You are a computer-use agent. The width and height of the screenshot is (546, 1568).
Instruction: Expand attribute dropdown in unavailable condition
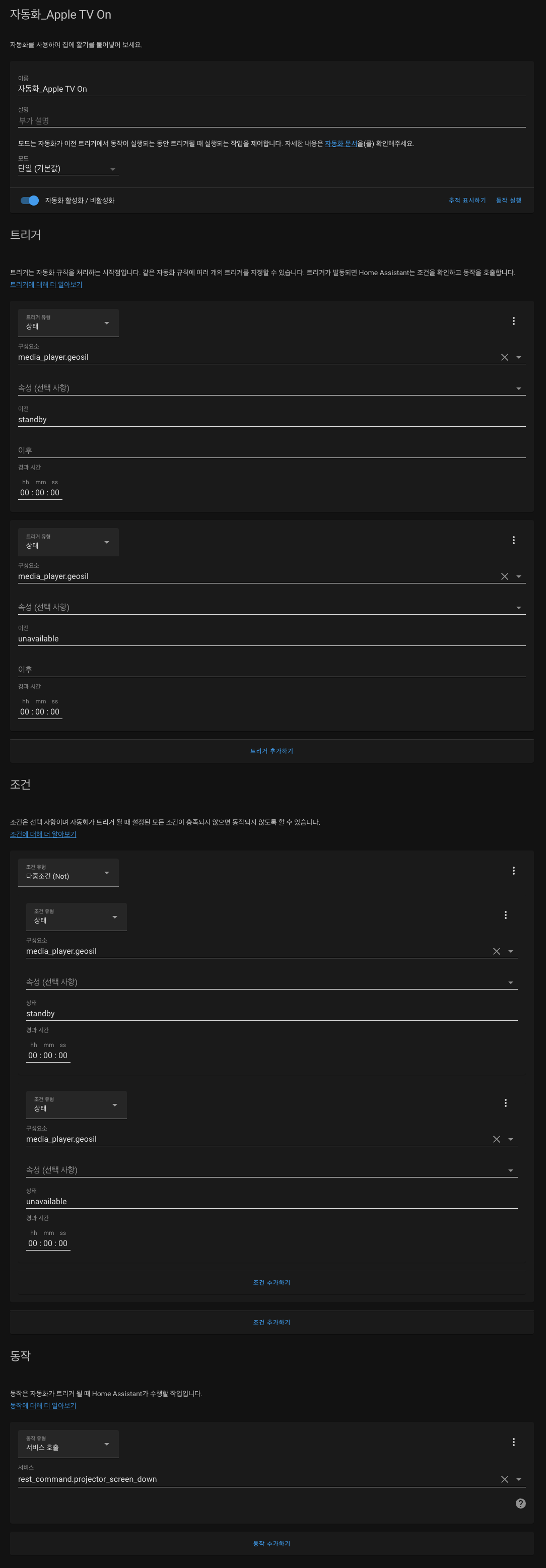(x=511, y=1170)
